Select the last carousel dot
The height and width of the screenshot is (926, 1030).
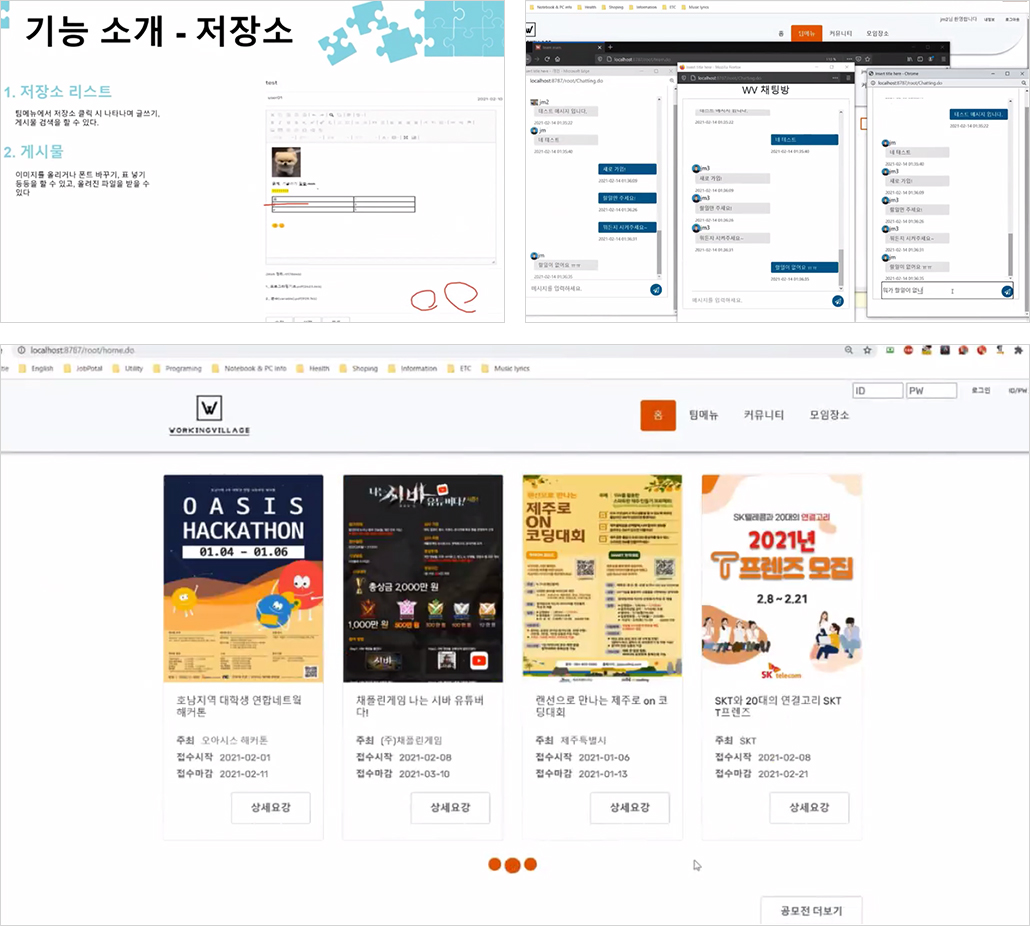coord(531,864)
